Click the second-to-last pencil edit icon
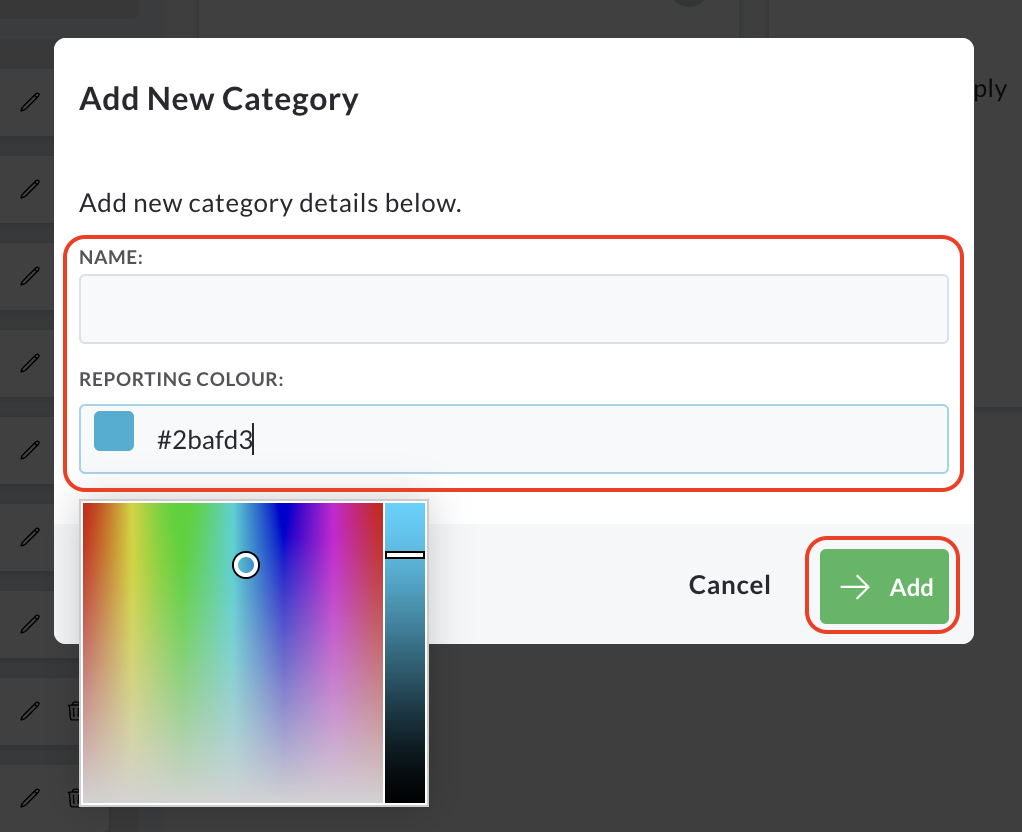Screen dimensions: 1022x832 click(30, 711)
